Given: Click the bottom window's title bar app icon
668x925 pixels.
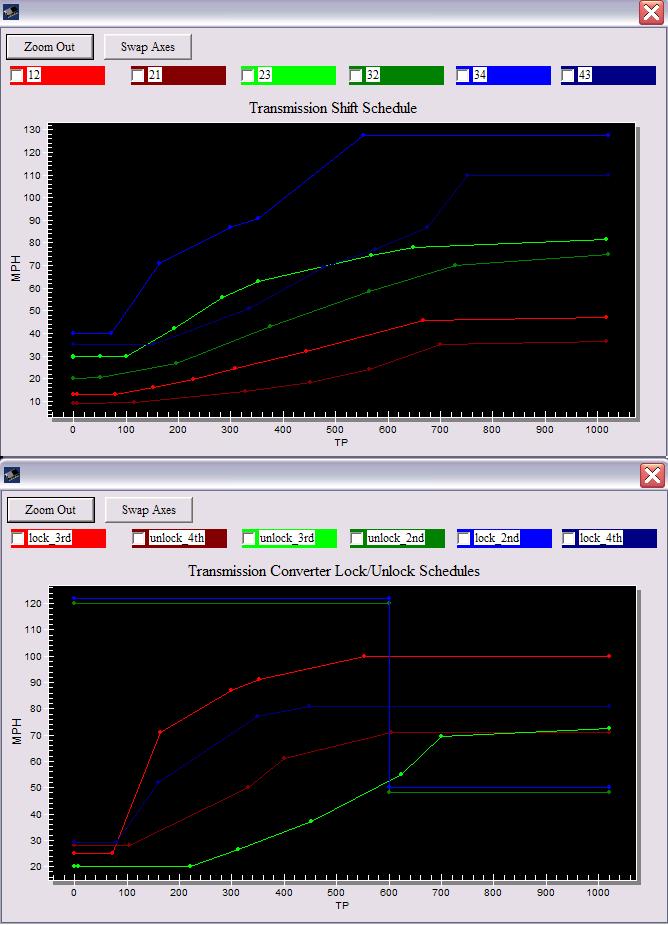Looking at the screenshot, I should coord(12,475).
